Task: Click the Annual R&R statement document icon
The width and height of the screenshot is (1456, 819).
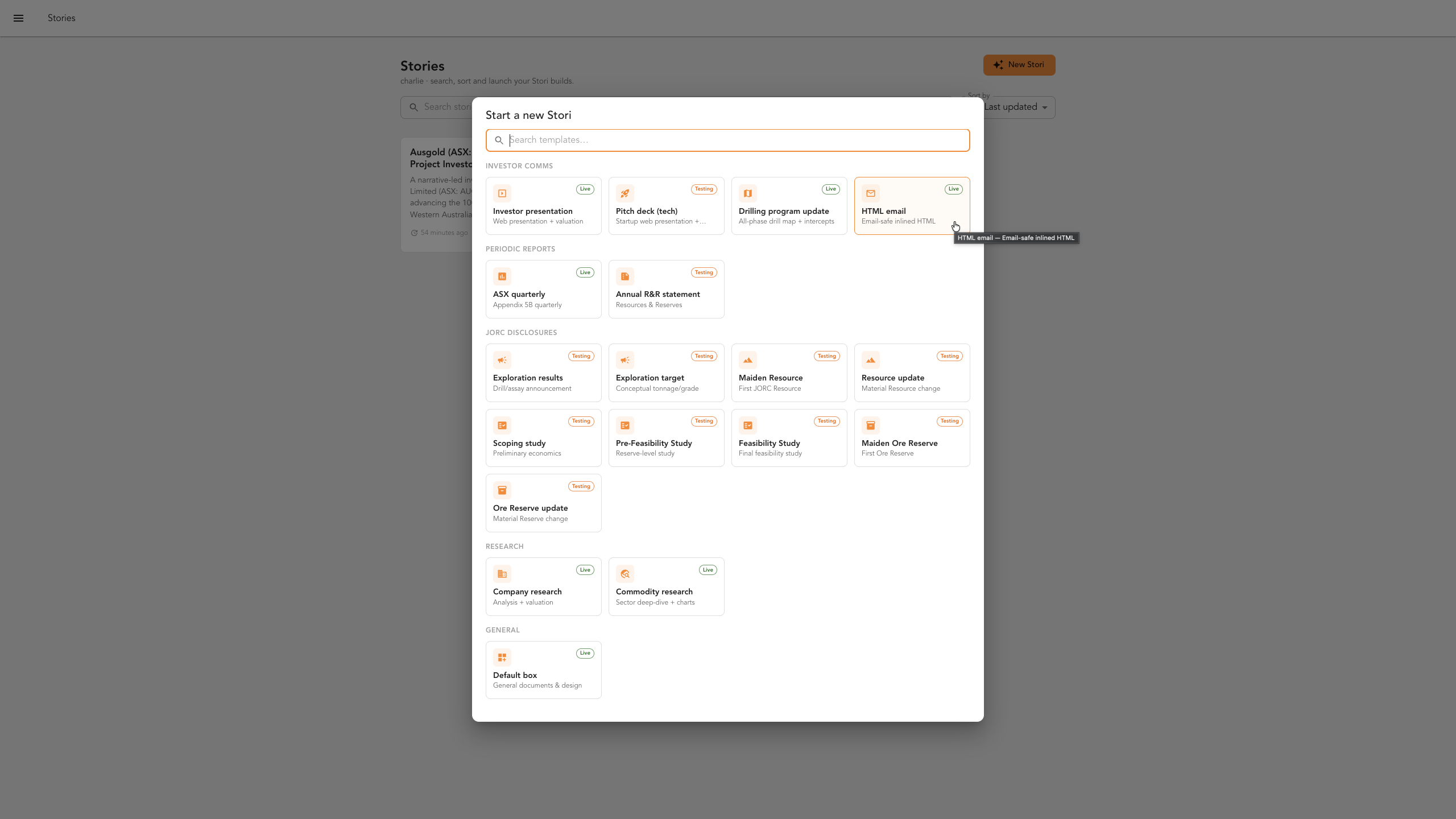Action: coord(625,276)
